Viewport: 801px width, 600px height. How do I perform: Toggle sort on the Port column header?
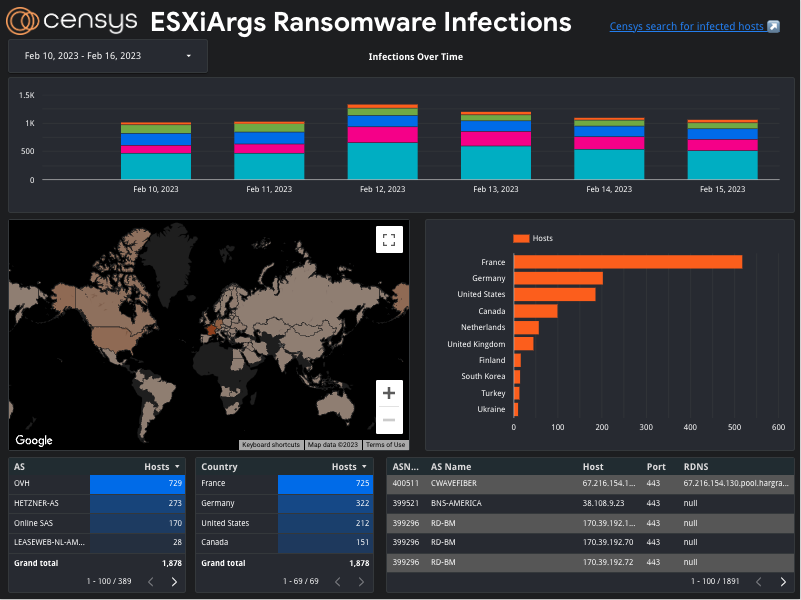click(656, 466)
